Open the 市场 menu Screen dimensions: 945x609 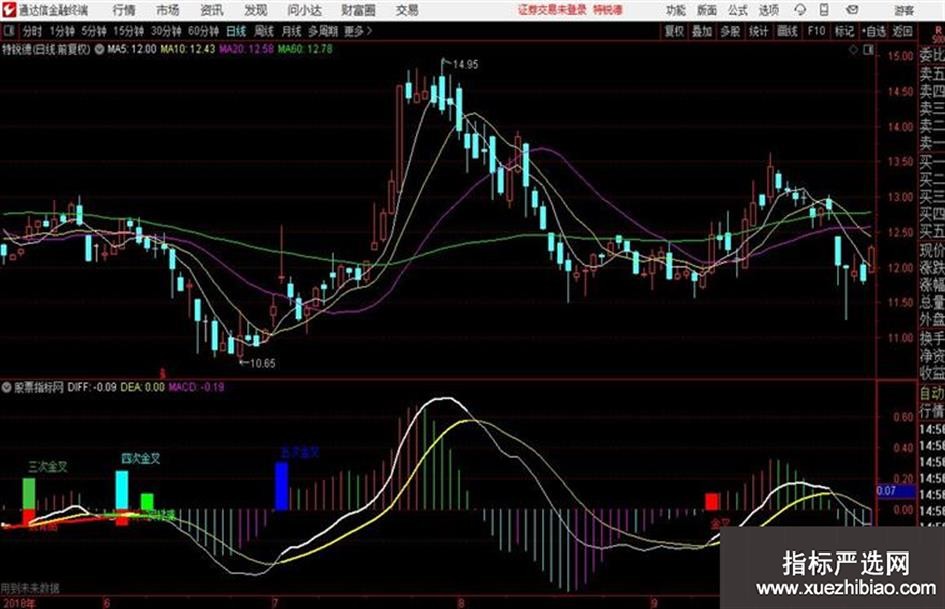(x=168, y=10)
